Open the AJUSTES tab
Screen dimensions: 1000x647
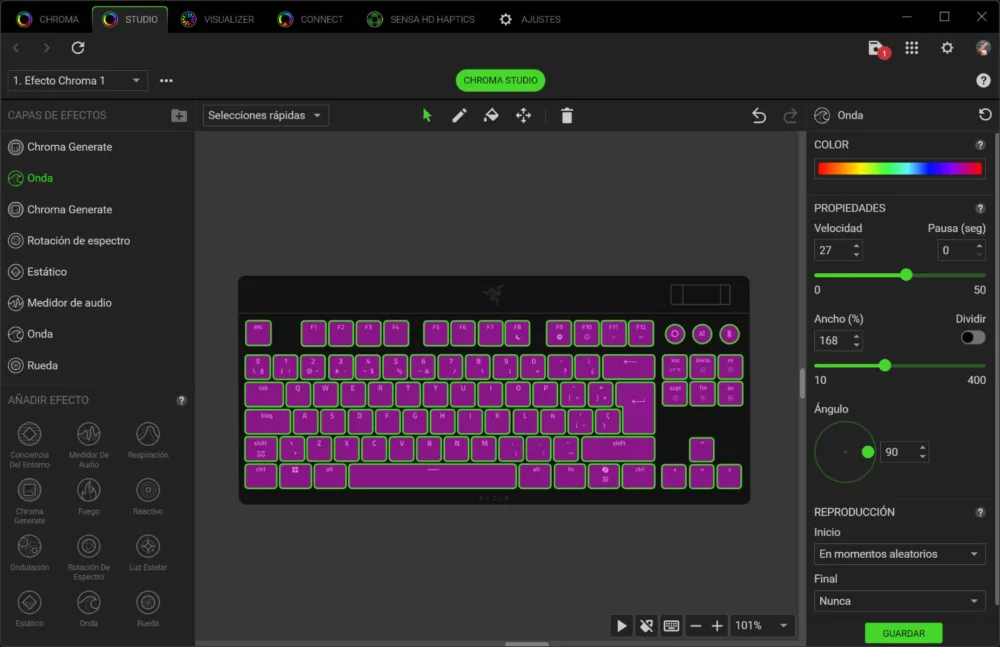click(530, 19)
